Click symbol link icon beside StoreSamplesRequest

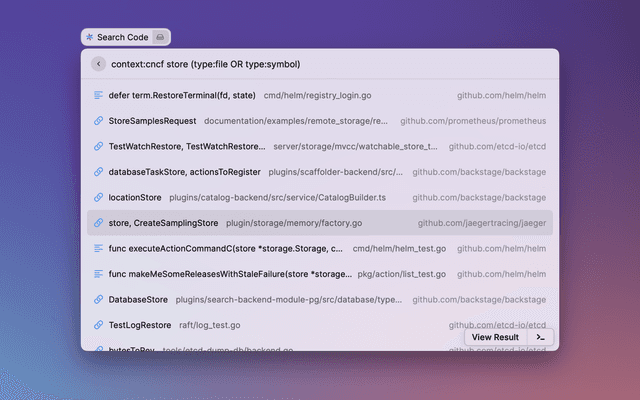[98, 121]
